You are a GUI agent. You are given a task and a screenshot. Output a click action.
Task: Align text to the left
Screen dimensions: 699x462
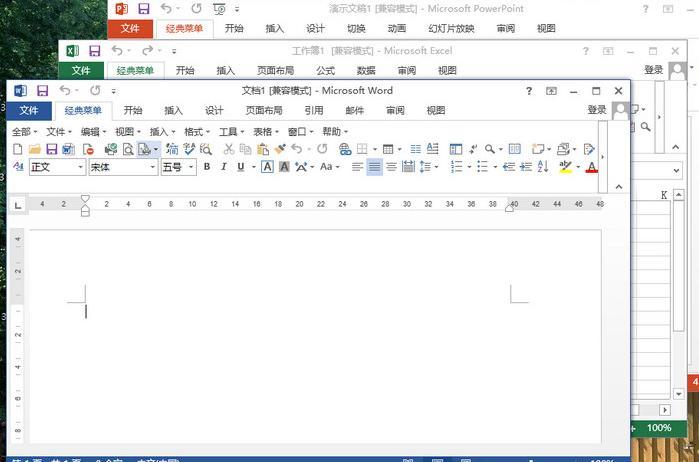point(357,167)
